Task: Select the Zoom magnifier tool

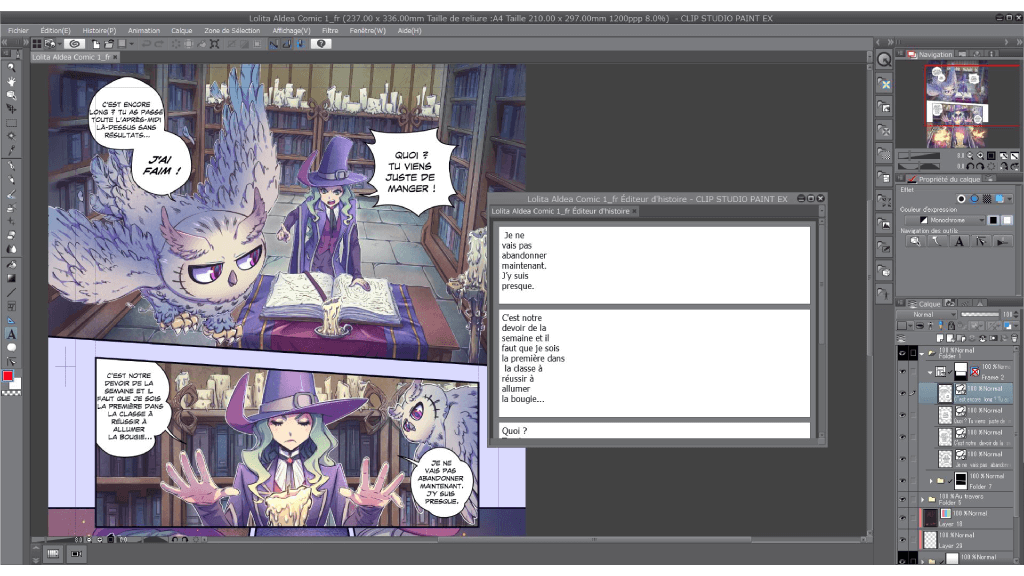Action: tap(11, 67)
